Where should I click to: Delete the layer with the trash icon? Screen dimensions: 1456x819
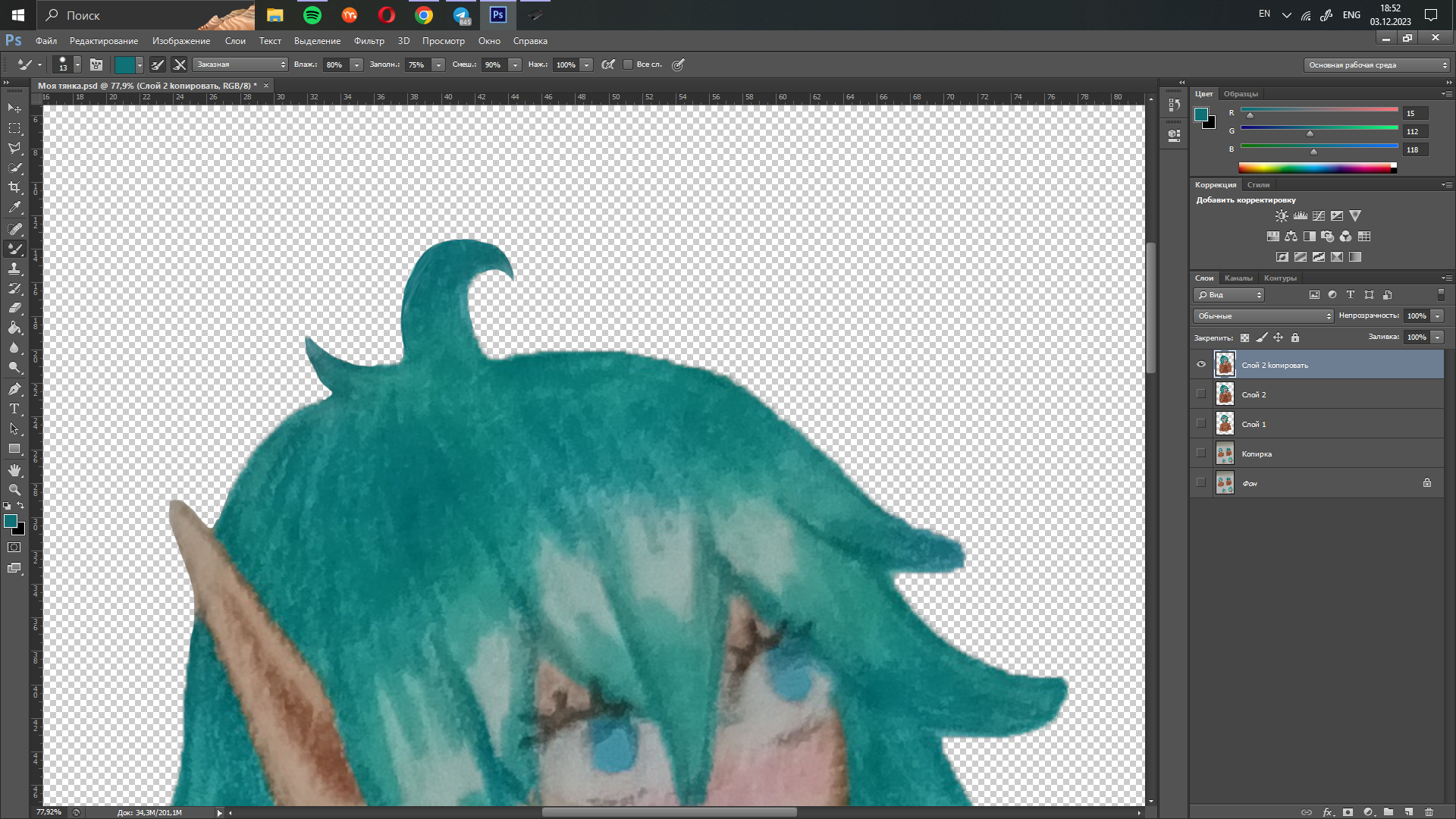[x=1429, y=811]
